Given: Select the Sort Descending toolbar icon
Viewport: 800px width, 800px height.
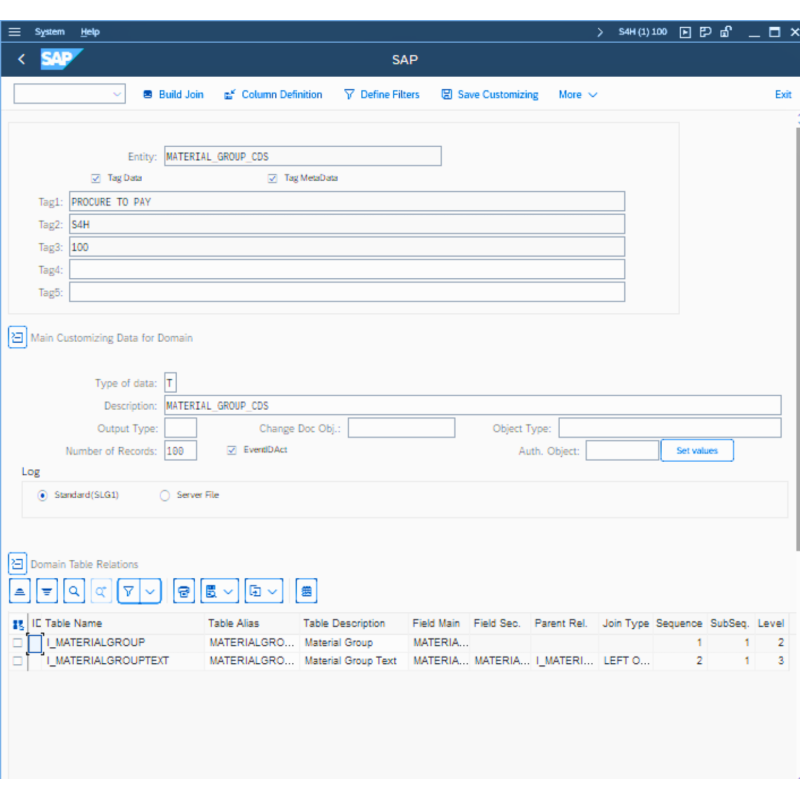Looking at the screenshot, I should point(46,591).
